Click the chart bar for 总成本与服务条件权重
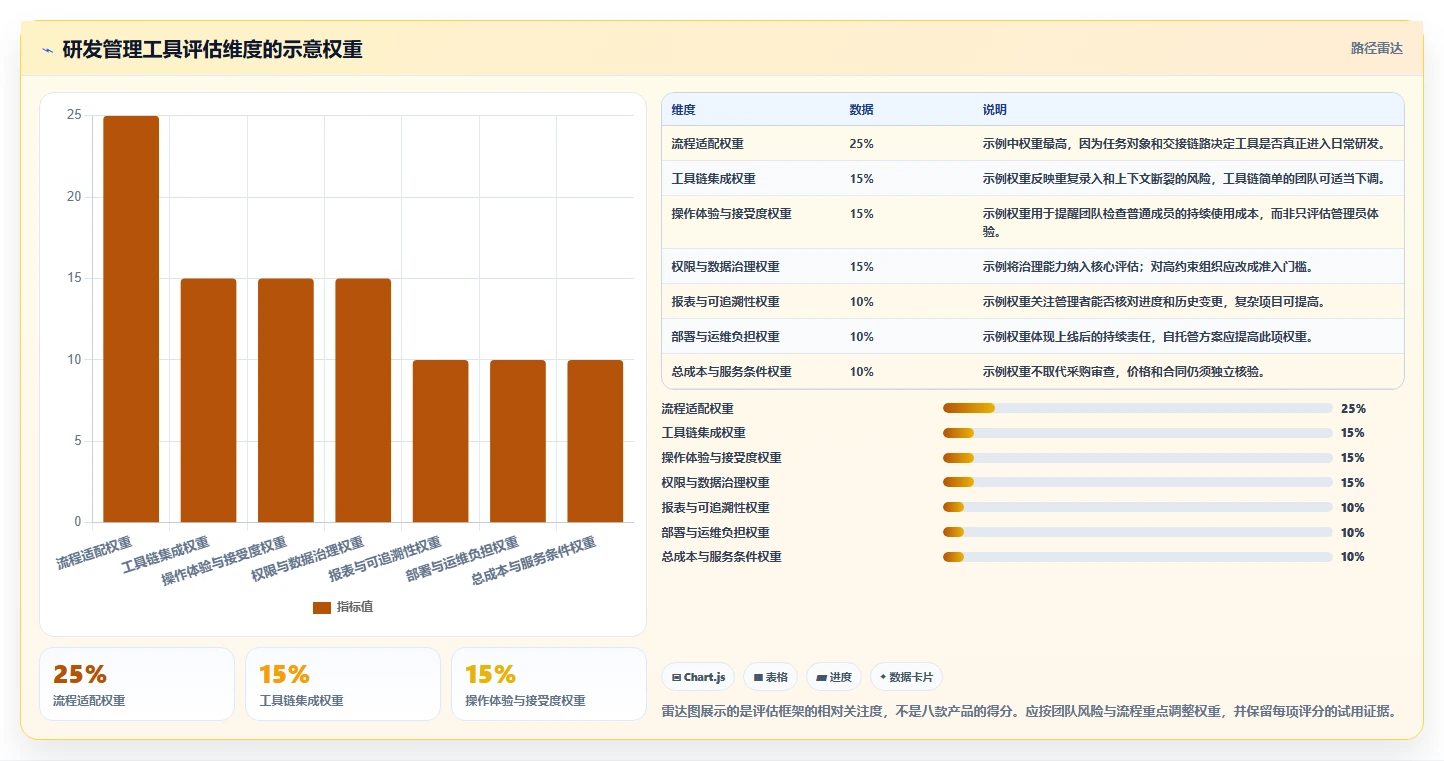 tap(595, 441)
